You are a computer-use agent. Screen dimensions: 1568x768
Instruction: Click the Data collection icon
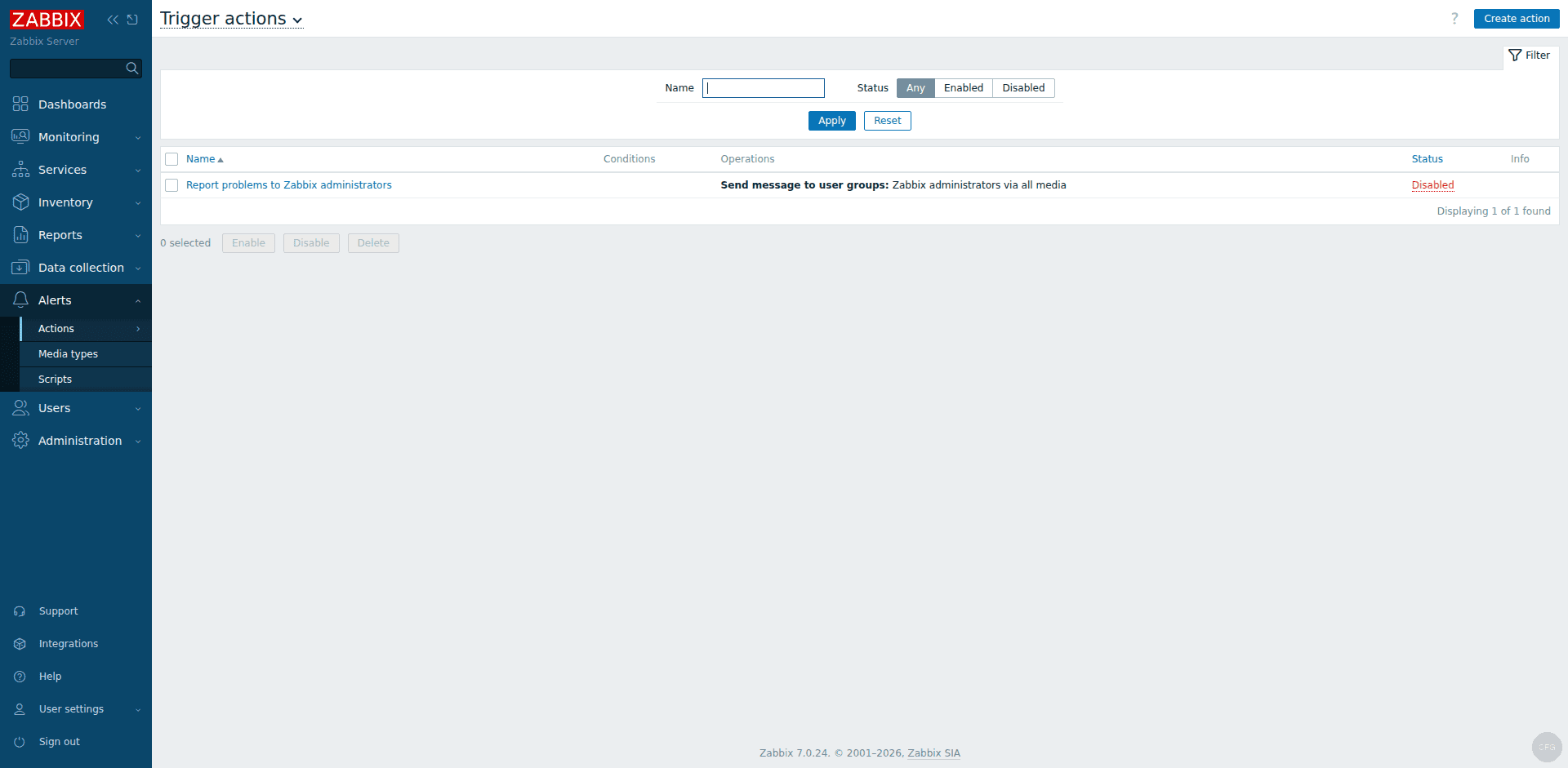20,268
